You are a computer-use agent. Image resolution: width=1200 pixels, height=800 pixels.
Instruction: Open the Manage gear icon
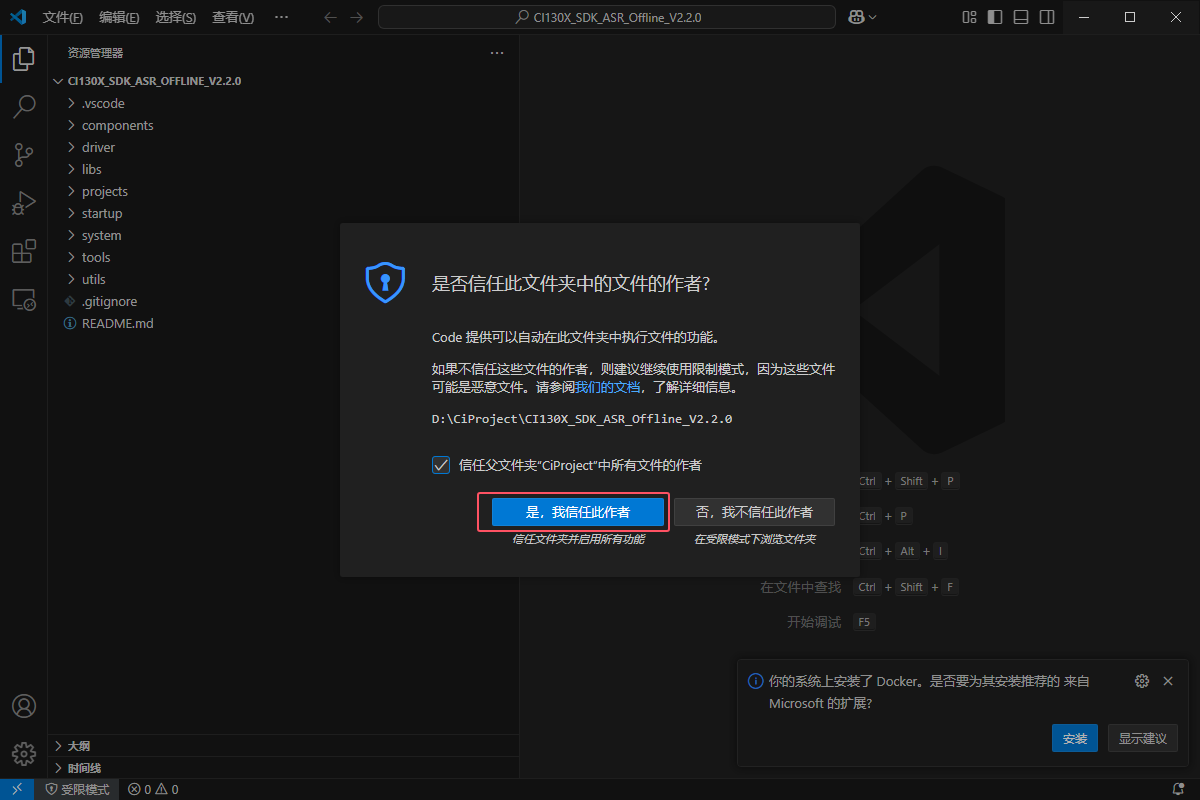[24, 753]
